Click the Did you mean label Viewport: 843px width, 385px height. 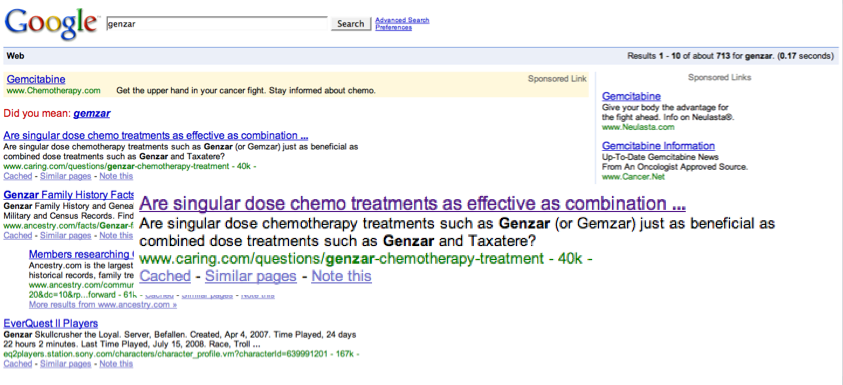click(37, 113)
